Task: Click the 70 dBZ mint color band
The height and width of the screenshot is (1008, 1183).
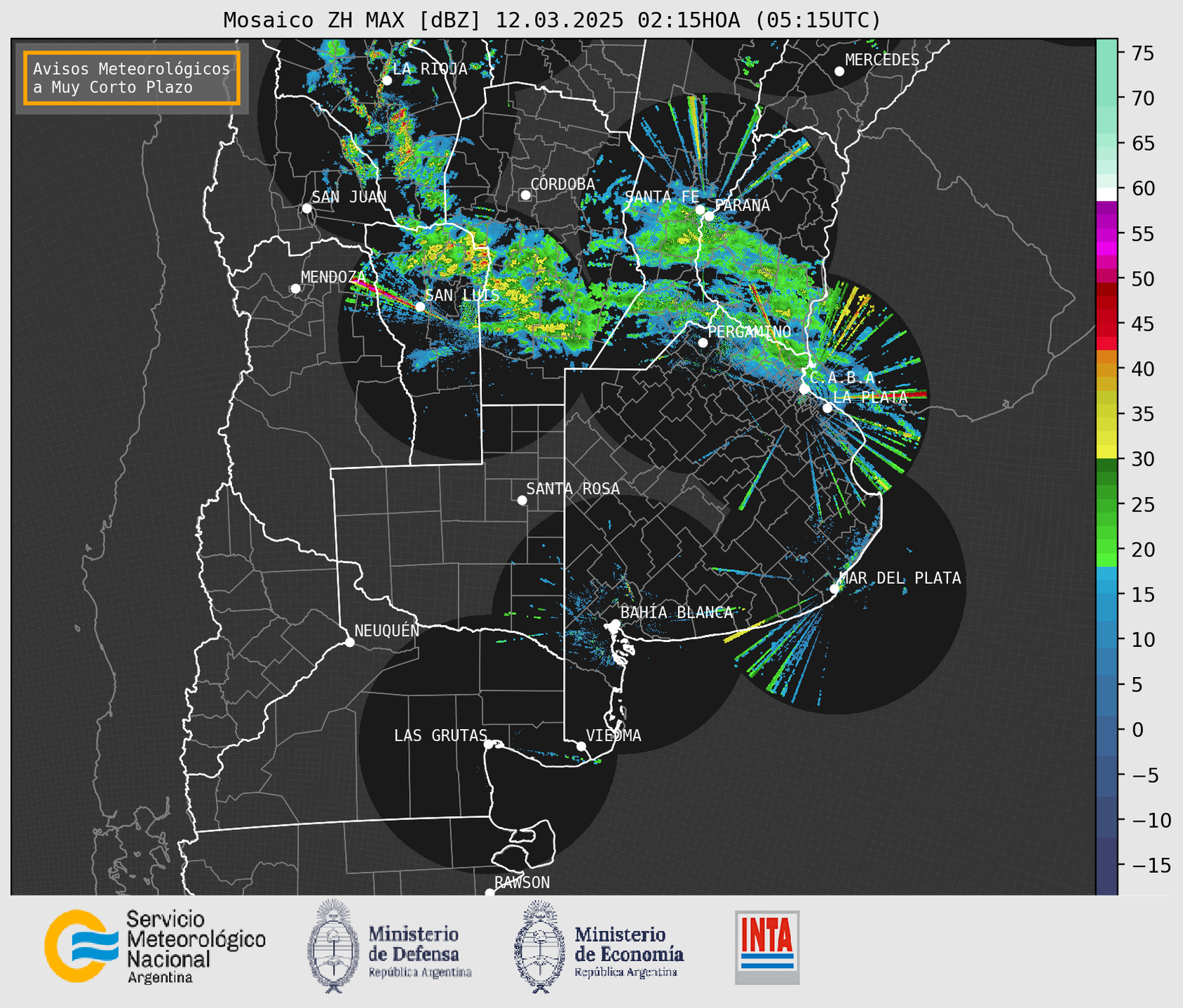Action: point(1107,98)
